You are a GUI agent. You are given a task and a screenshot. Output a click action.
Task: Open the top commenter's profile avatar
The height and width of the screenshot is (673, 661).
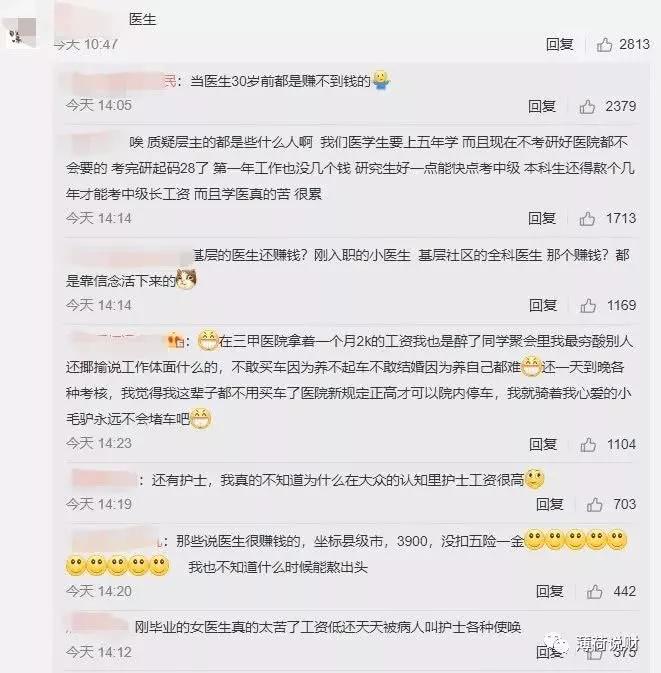tap(19, 33)
